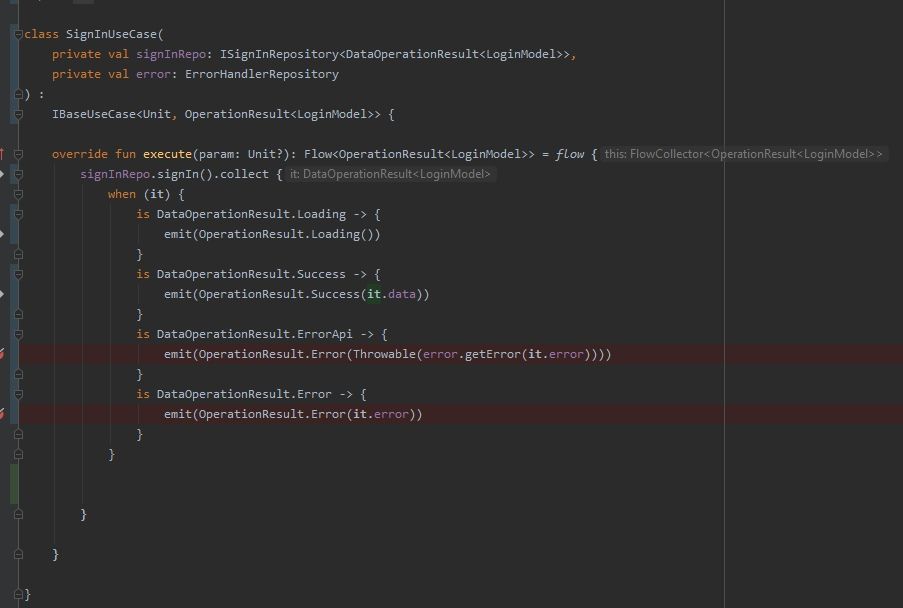Click the ErrorHandlerRepository type name
The height and width of the screenshot is (608, 903).
click(261, 74)
